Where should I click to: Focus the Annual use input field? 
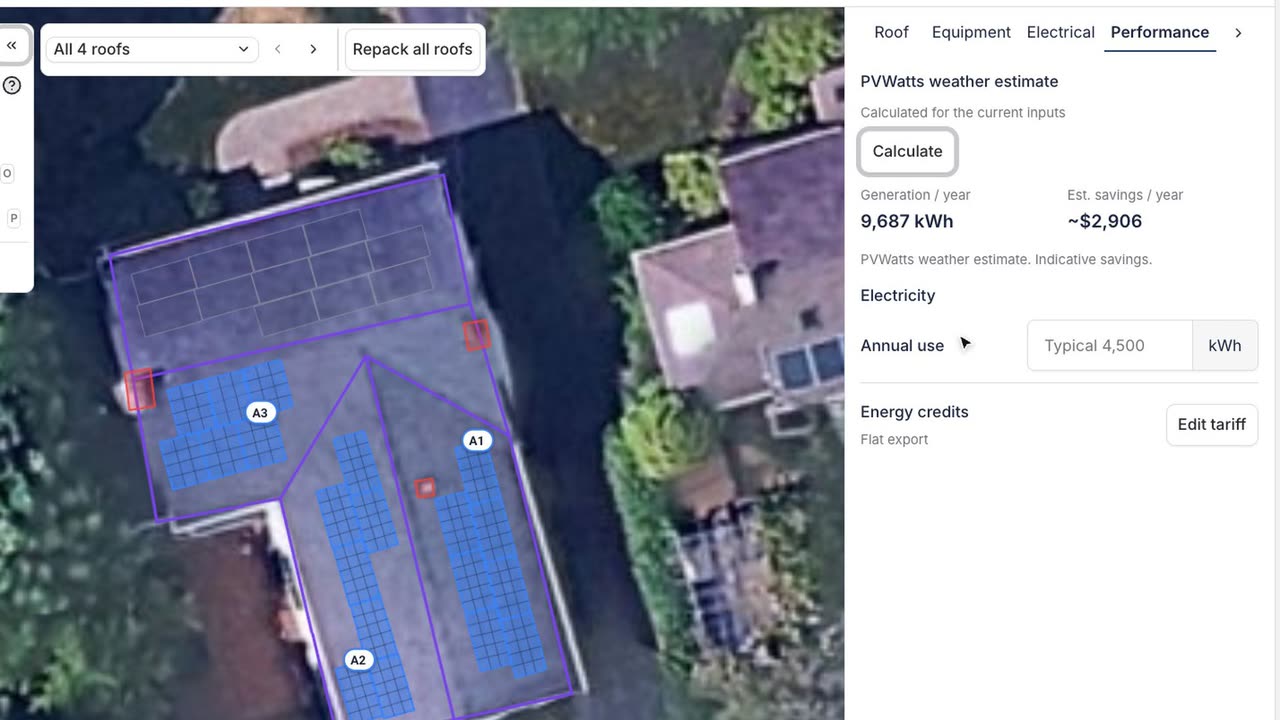coord(1110,346)
